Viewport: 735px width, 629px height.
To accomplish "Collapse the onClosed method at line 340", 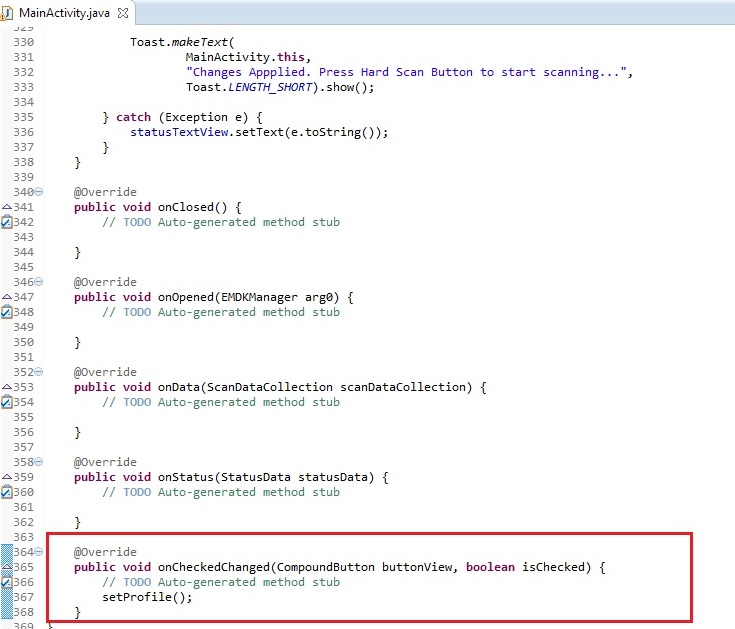I will coord(40,192).
